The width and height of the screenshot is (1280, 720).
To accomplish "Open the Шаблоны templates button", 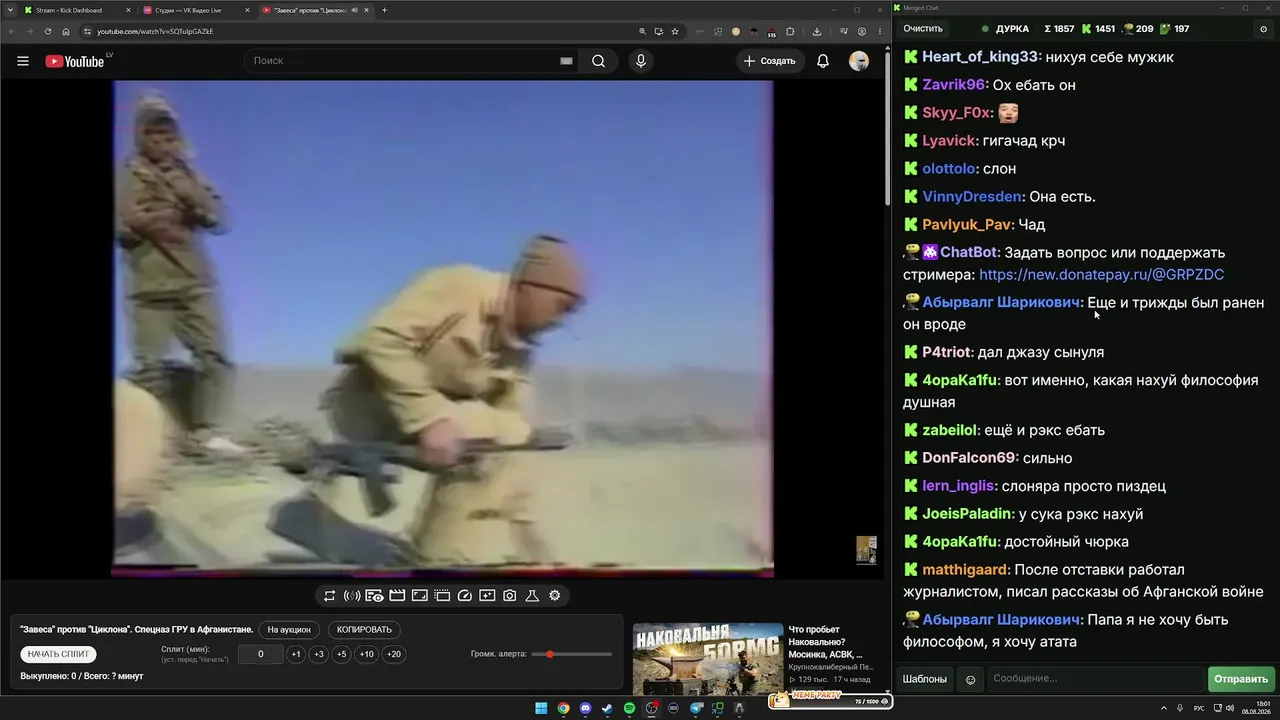I will point(925,679).
